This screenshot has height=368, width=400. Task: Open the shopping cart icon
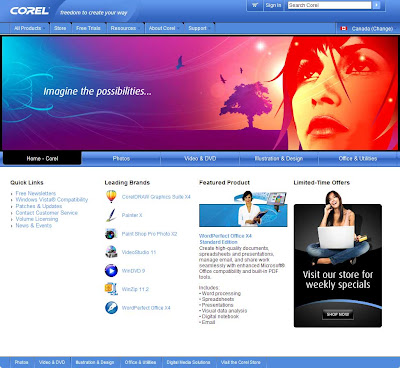pos(255,5)
